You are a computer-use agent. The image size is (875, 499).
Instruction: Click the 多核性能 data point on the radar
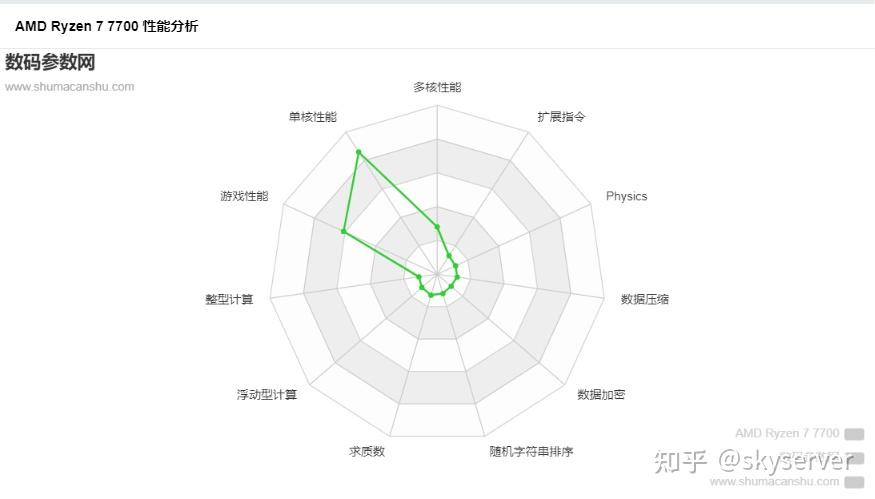(x=437, y=226)
